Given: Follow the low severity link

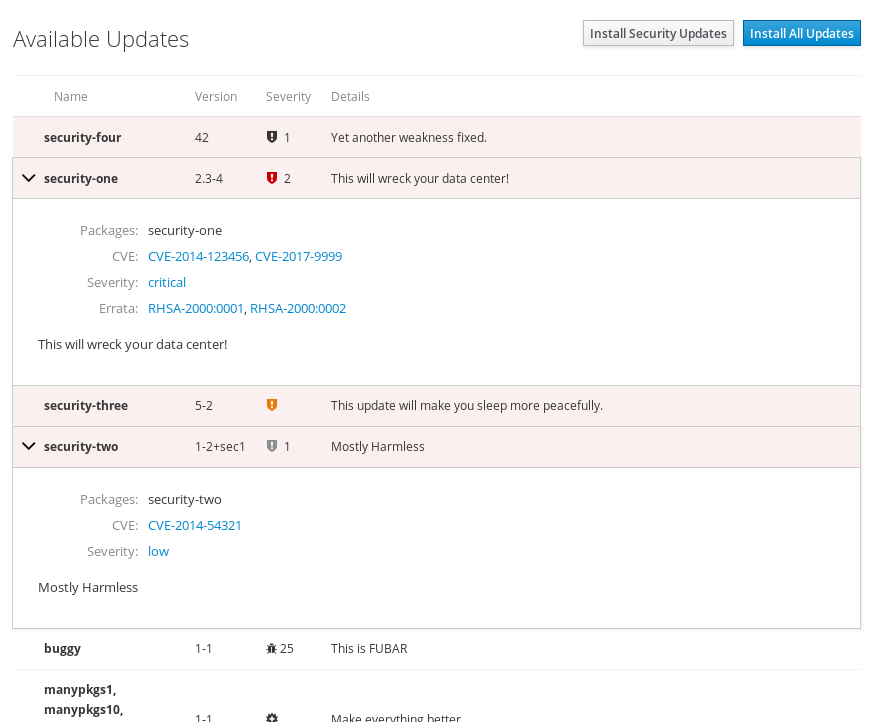Looking at the screenshot, I should [158, 552].
